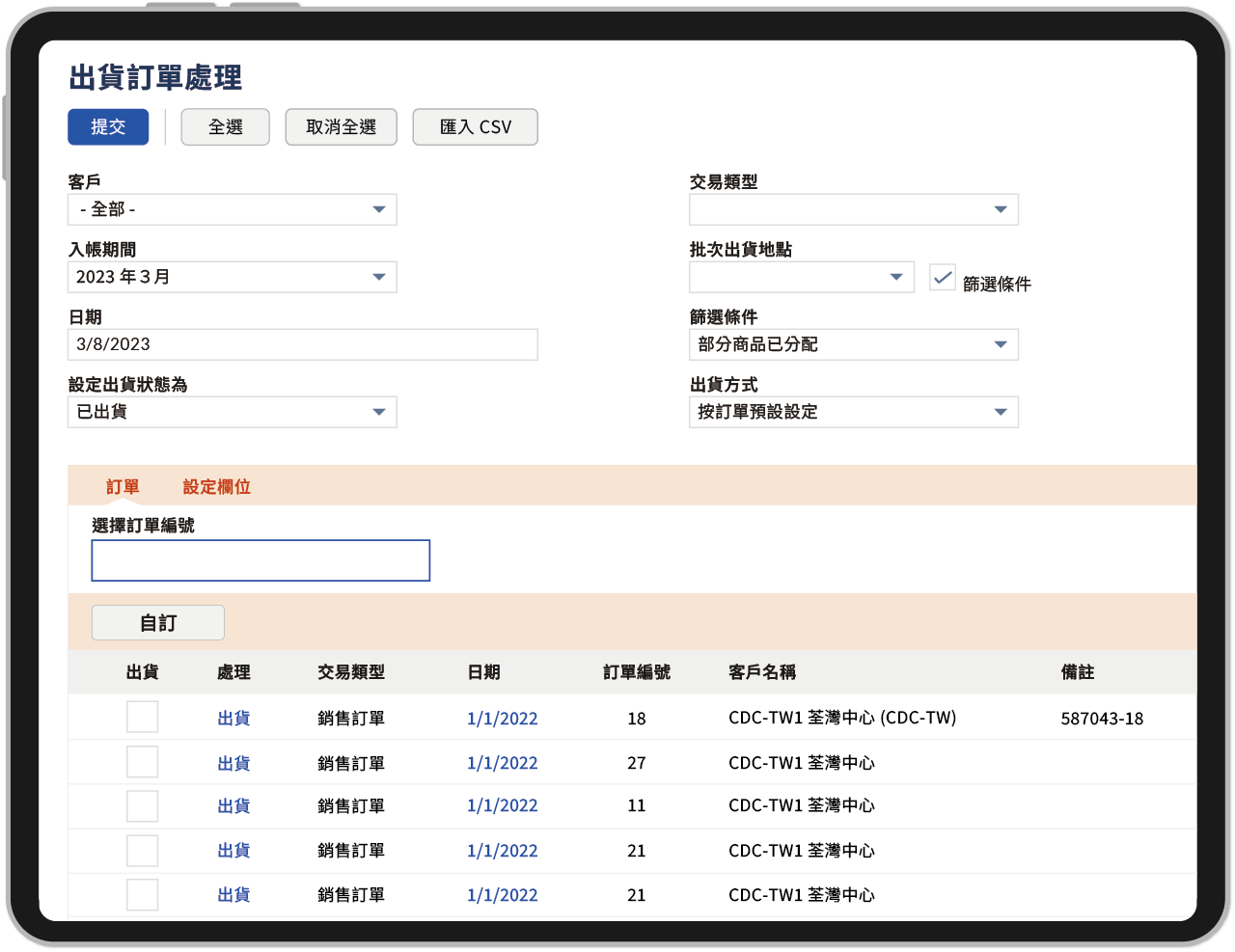Viewport: 1235px width, 952px height.
Task: Click the 選擇訂單編號 input field
Action: (x=261, y=559)
